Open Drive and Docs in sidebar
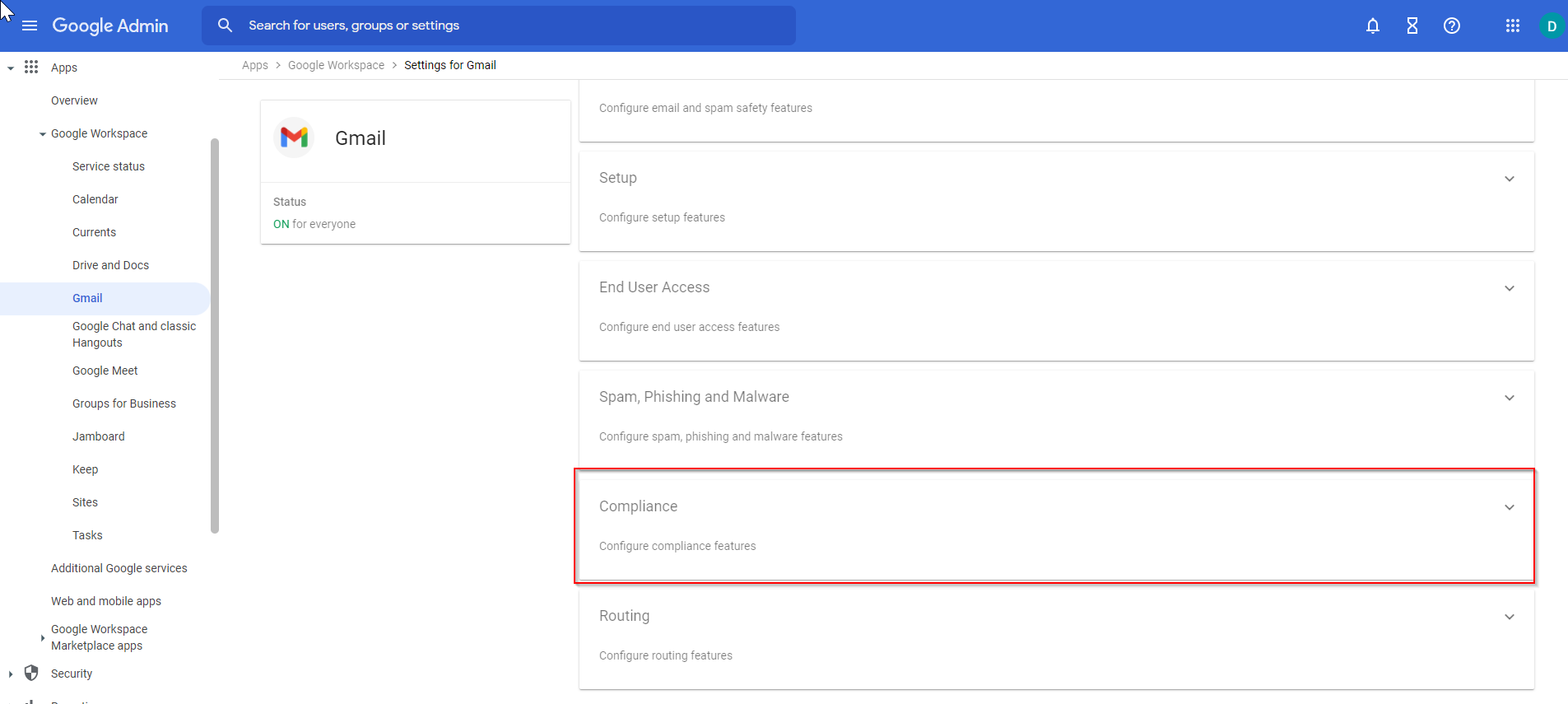Screen dimensions: 1568x704 (110, 265)
